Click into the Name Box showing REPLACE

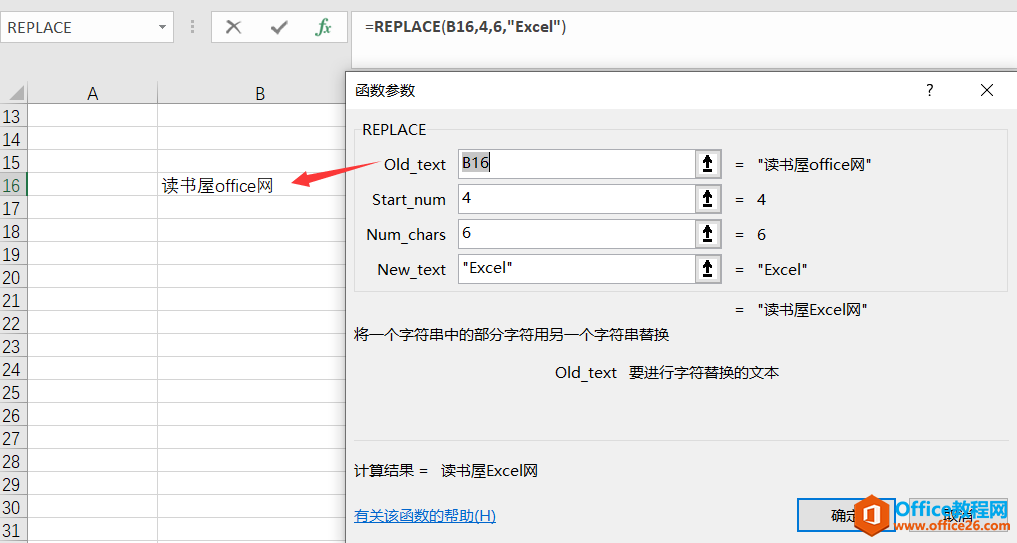coord(78,27)
